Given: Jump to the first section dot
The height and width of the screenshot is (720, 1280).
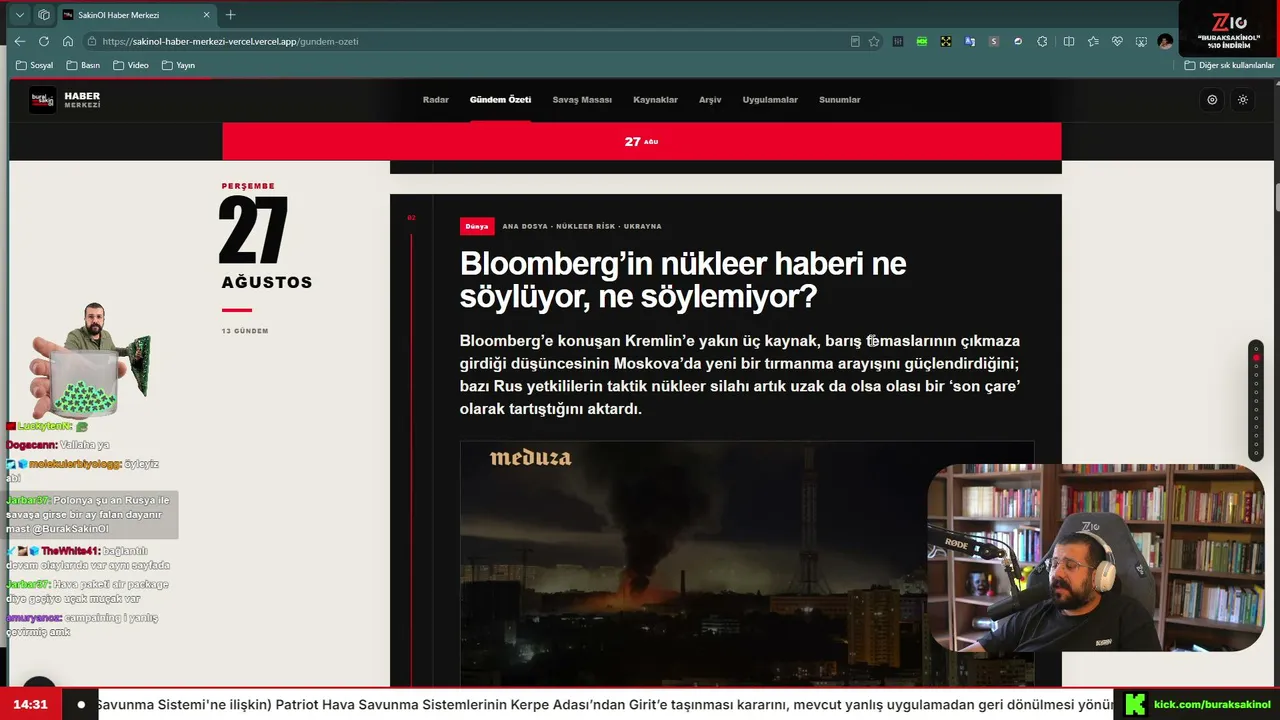Looking at the screenshot, I should [1256, 349].
